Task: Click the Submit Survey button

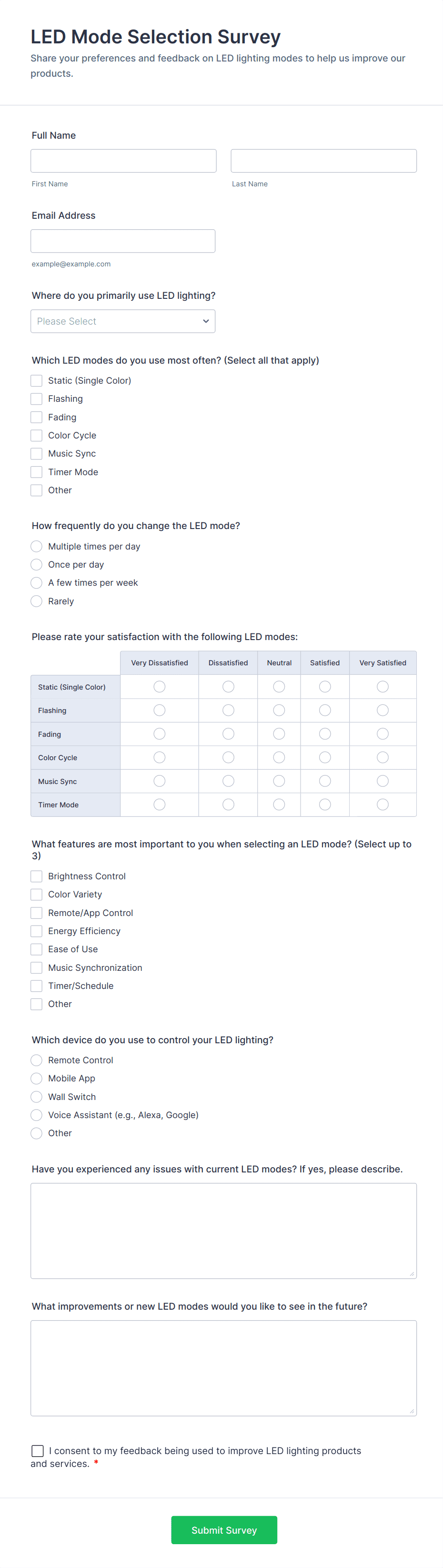Action: point(224,1530)
